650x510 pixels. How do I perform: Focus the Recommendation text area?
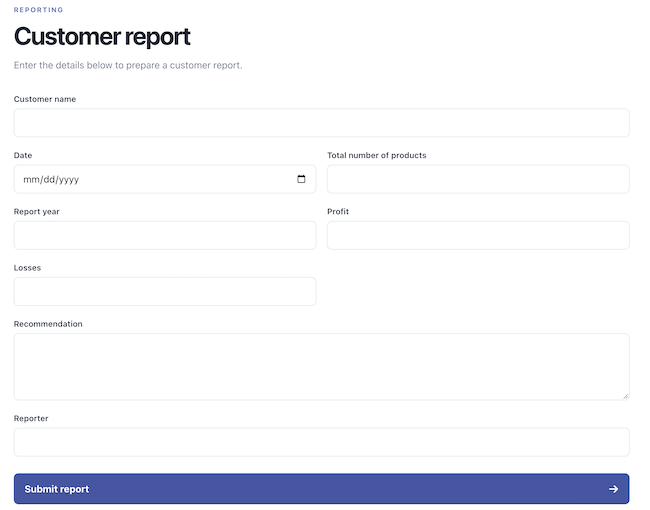pyautogui.click(x=322, y=367)
